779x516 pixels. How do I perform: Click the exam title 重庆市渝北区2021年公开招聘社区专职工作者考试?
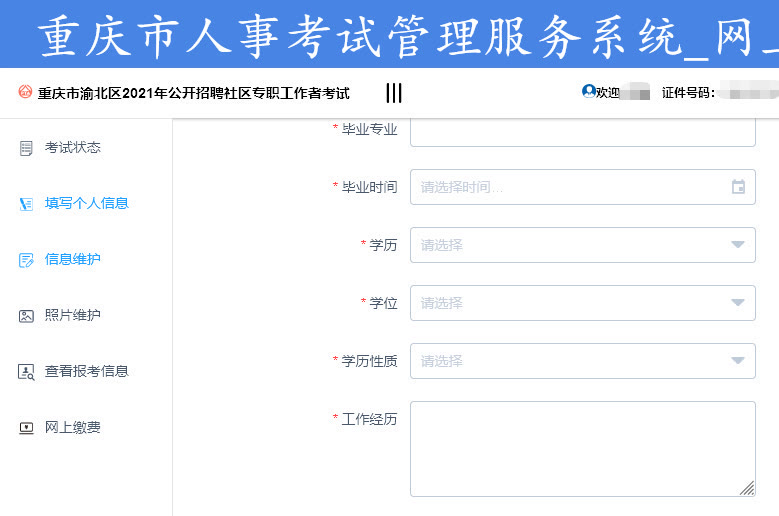(194, 93)
